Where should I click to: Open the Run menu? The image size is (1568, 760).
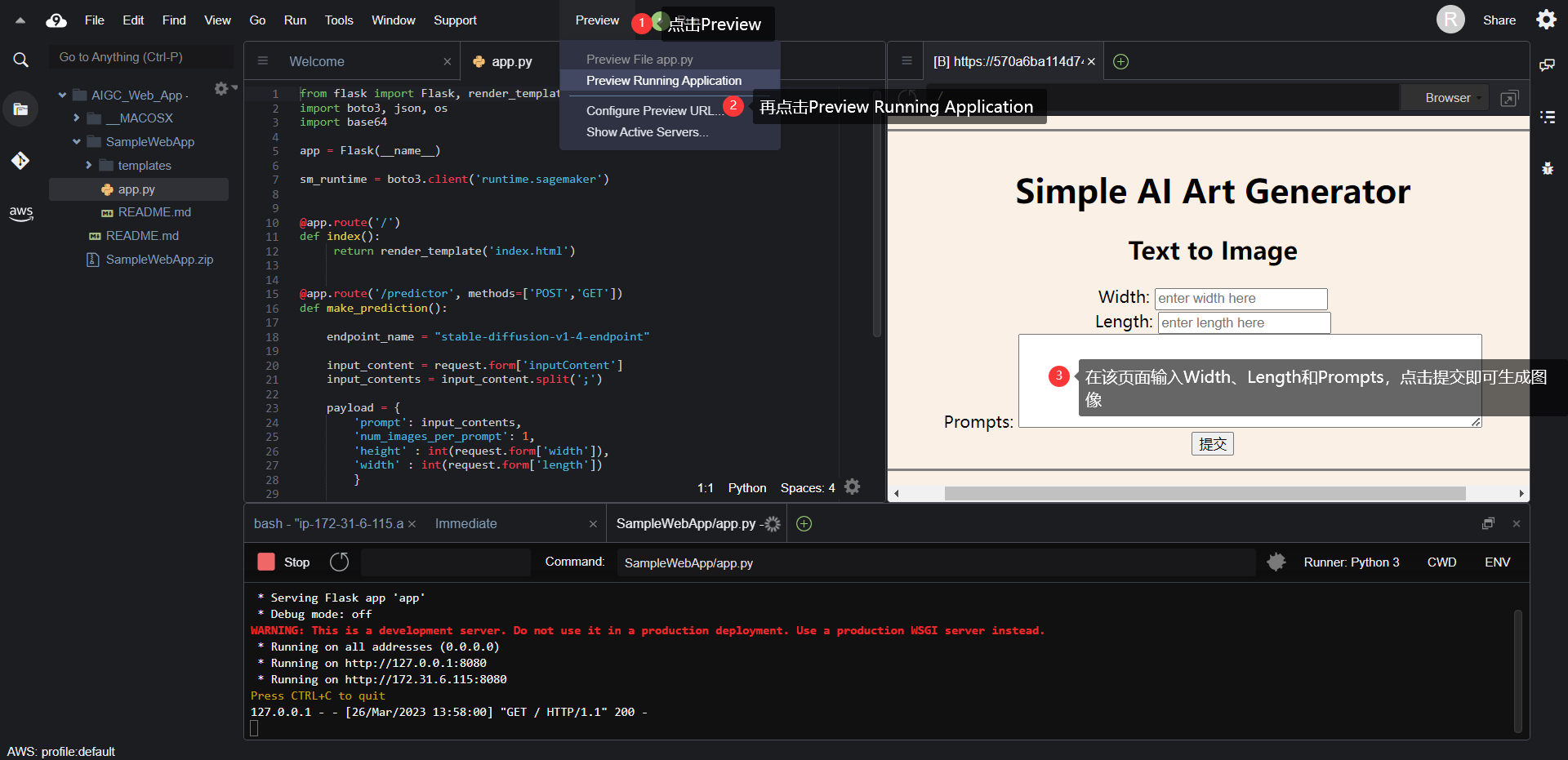[295, 20]
